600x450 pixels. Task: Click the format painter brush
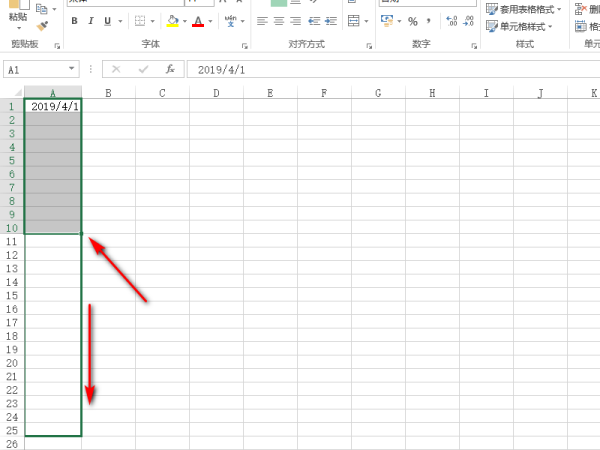(42, 26)
